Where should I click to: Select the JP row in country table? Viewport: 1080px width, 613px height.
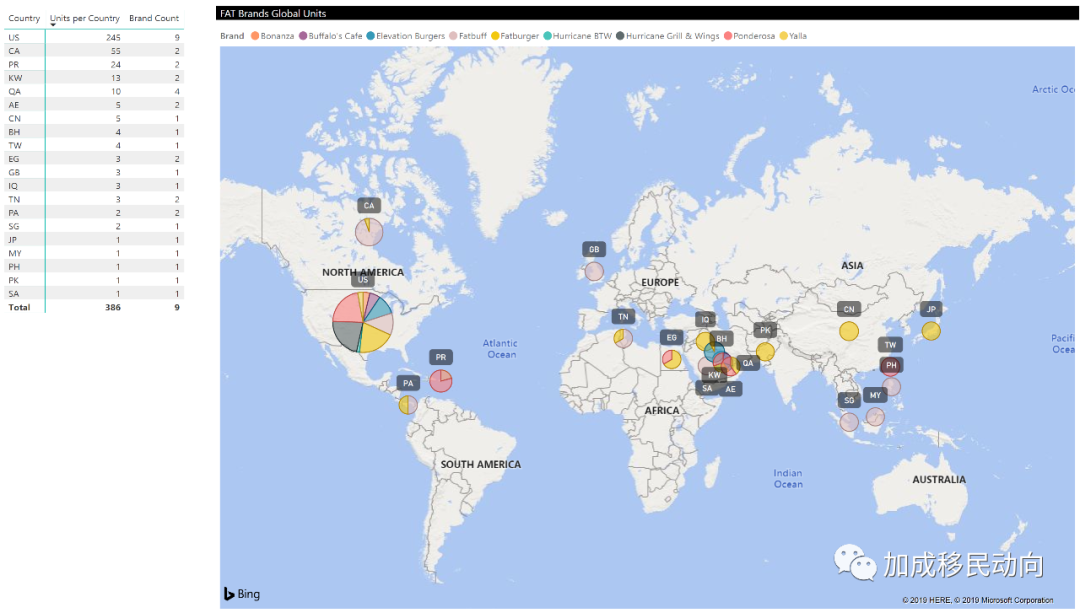(x=94, y=240)
